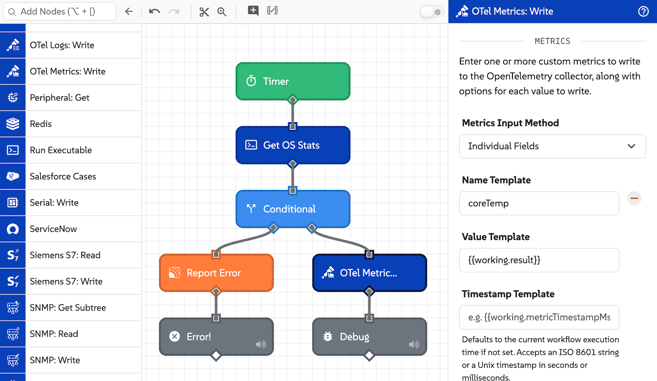This screenshot has height=381, width=657.
Task: Click the Run Executable node icon
Action: click(13, 150)
